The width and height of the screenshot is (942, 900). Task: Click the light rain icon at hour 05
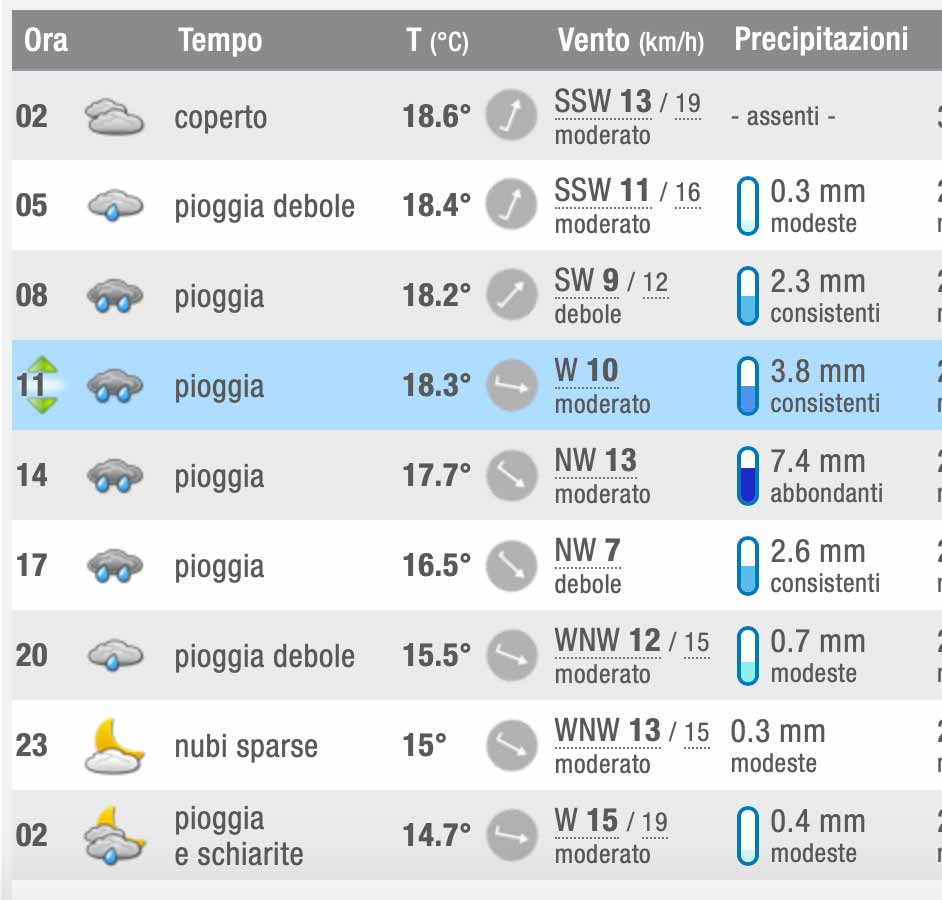[115, 205]
